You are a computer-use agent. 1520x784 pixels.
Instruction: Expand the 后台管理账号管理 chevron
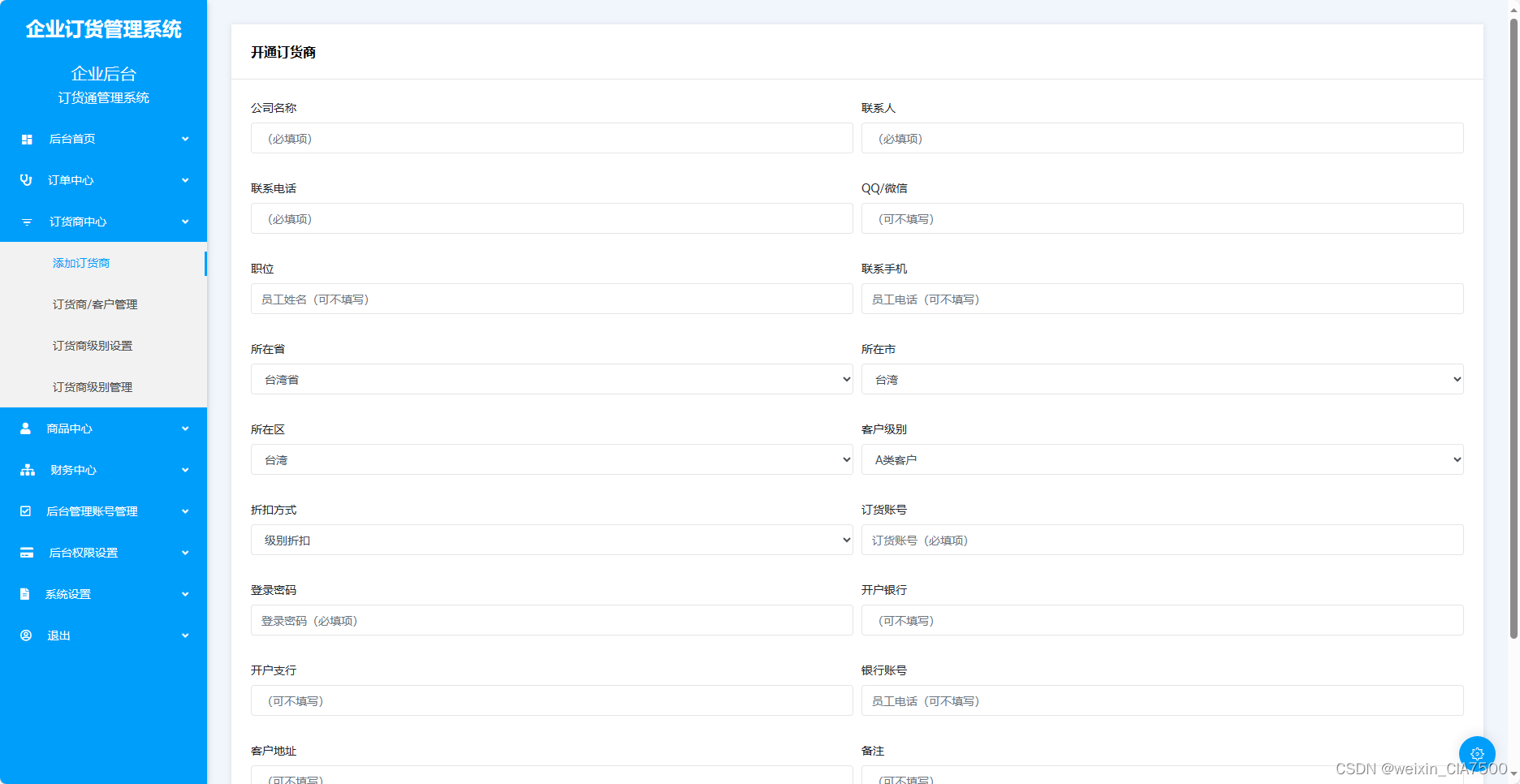[185, 511]
